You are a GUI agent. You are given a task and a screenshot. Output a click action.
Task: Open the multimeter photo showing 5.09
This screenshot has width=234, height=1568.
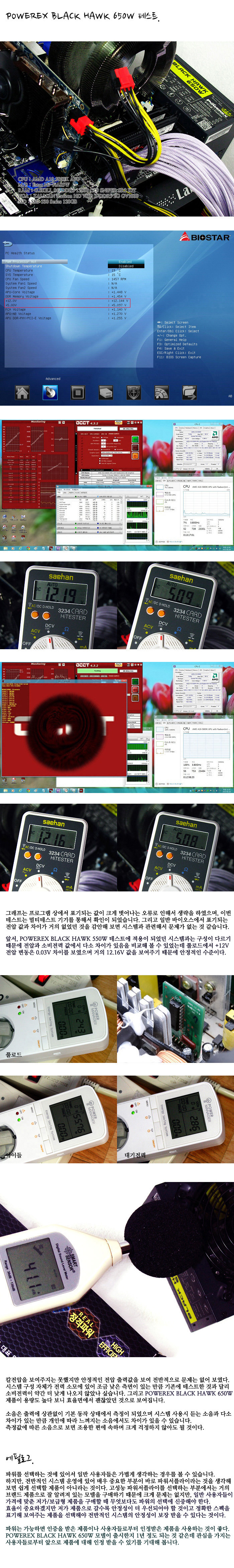pos(175,605)
